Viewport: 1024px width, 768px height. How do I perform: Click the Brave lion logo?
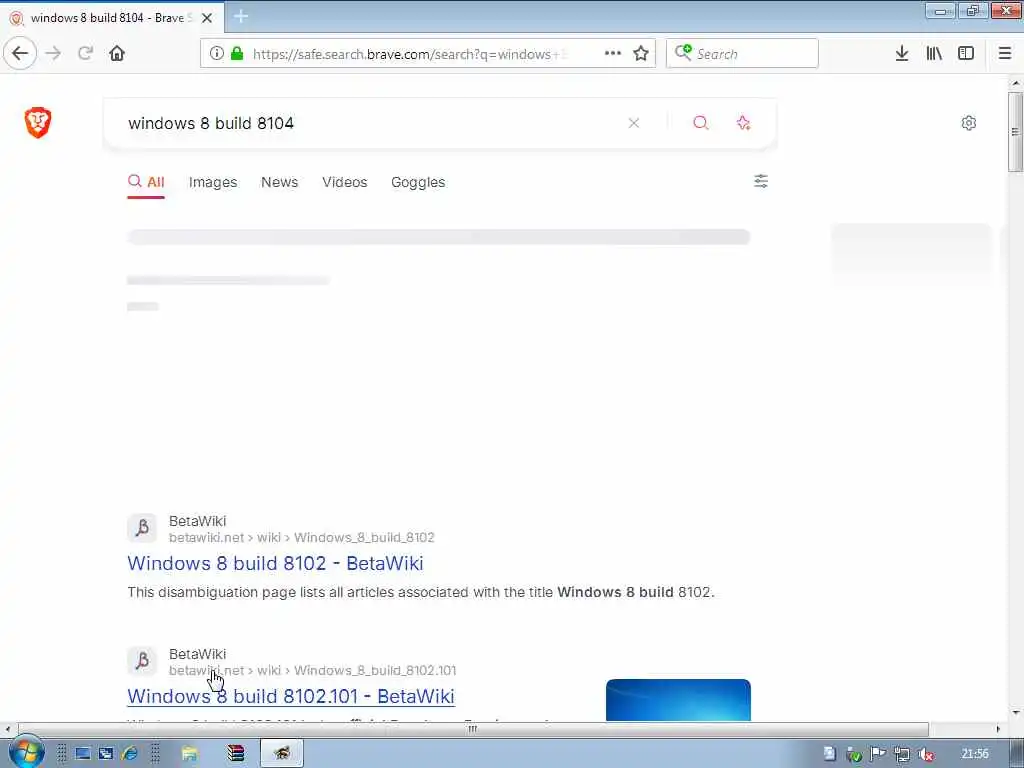[38, 122]
